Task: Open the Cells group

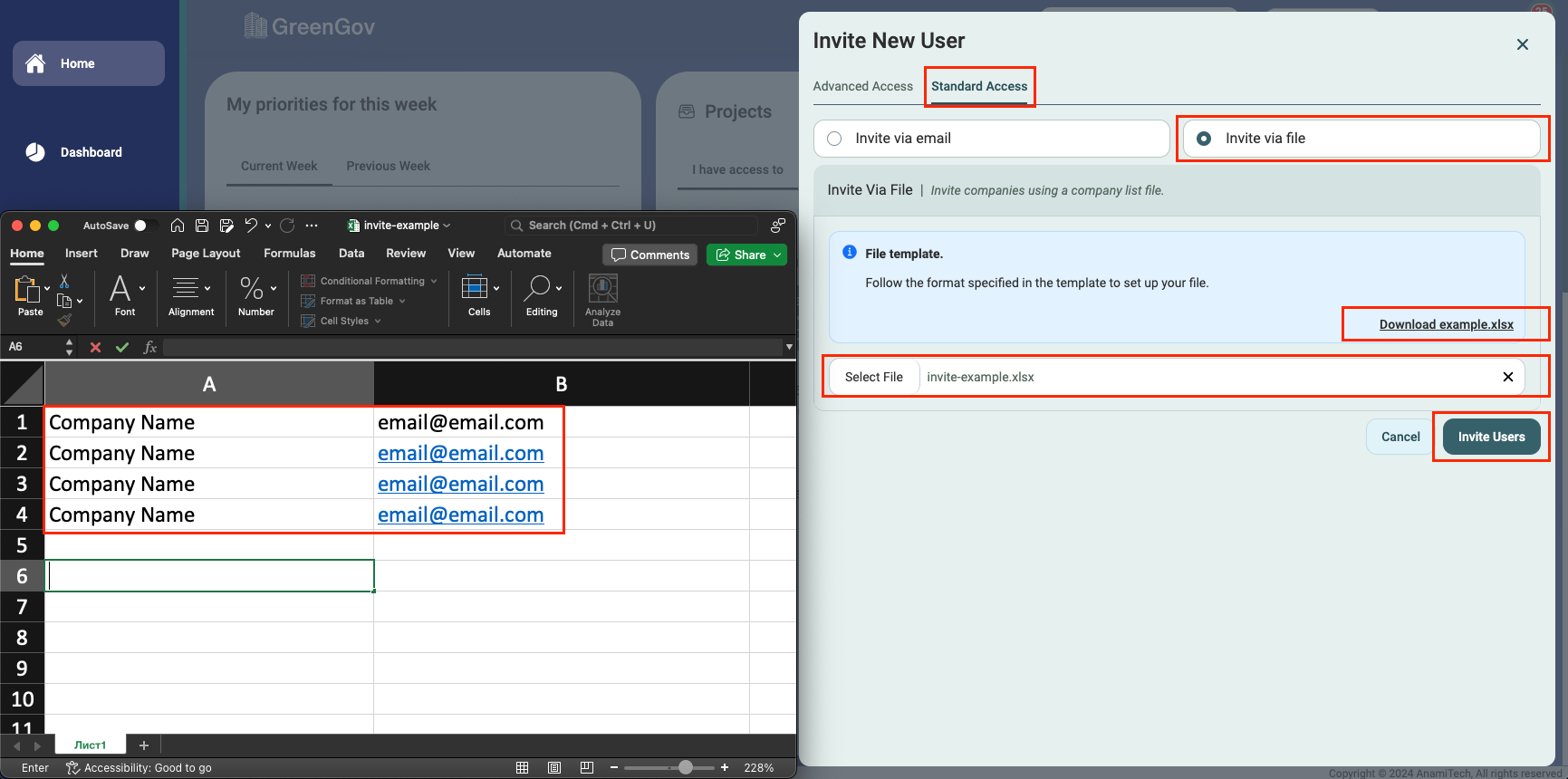Action: 479,296
